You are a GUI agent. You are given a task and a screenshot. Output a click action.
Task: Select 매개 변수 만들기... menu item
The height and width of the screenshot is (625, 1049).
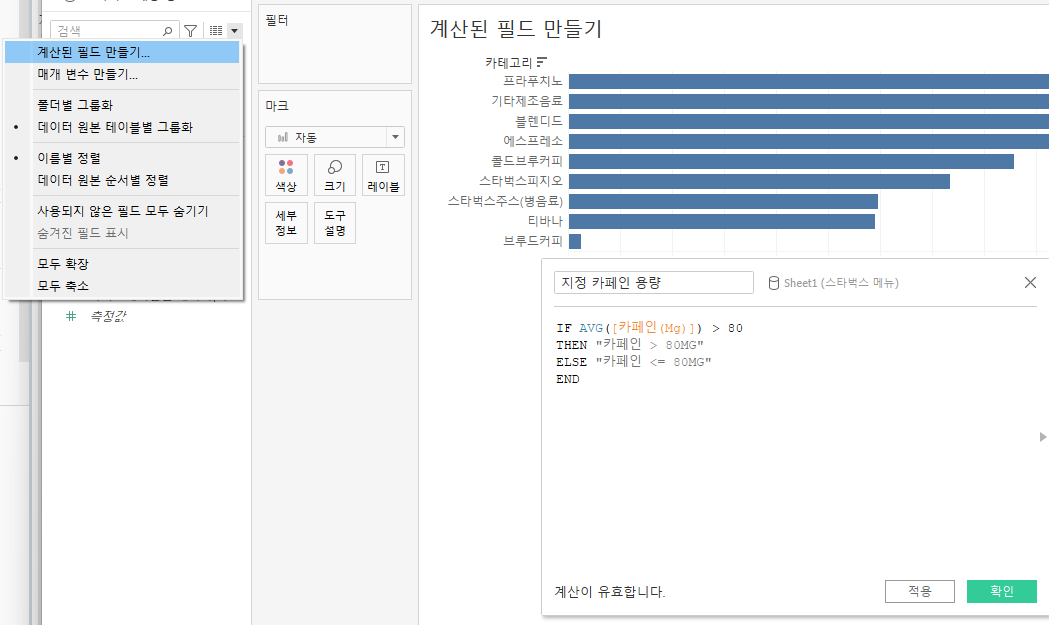tap(122, 74)
